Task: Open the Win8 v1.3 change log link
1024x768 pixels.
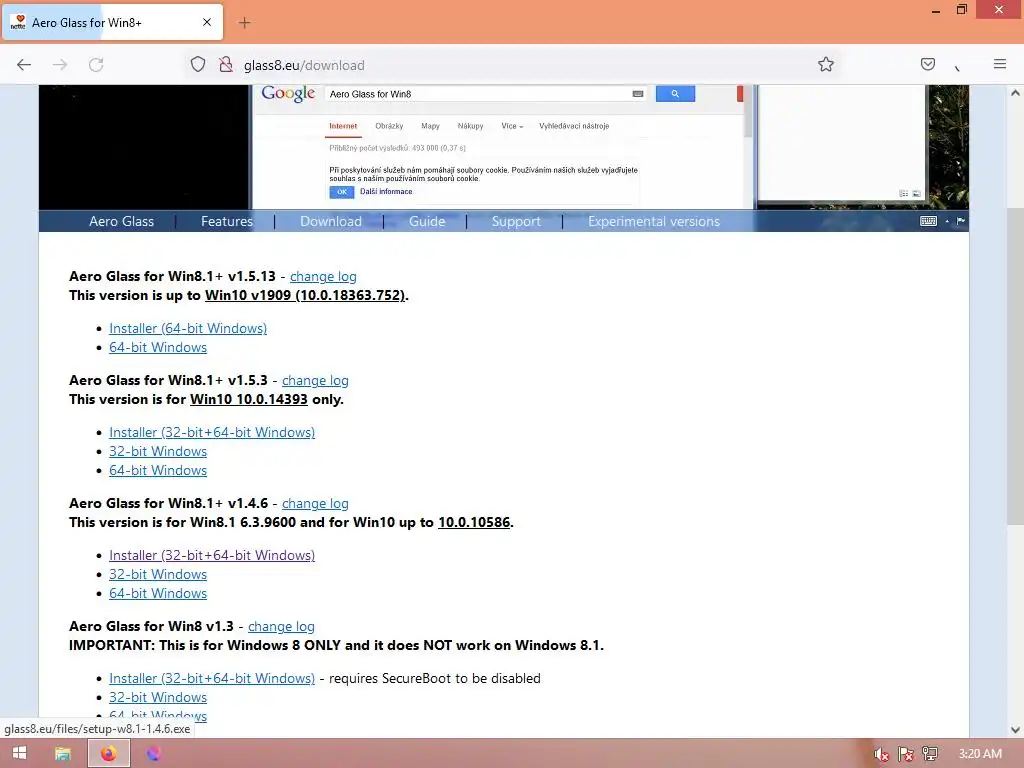Action: tap(281, 626)
